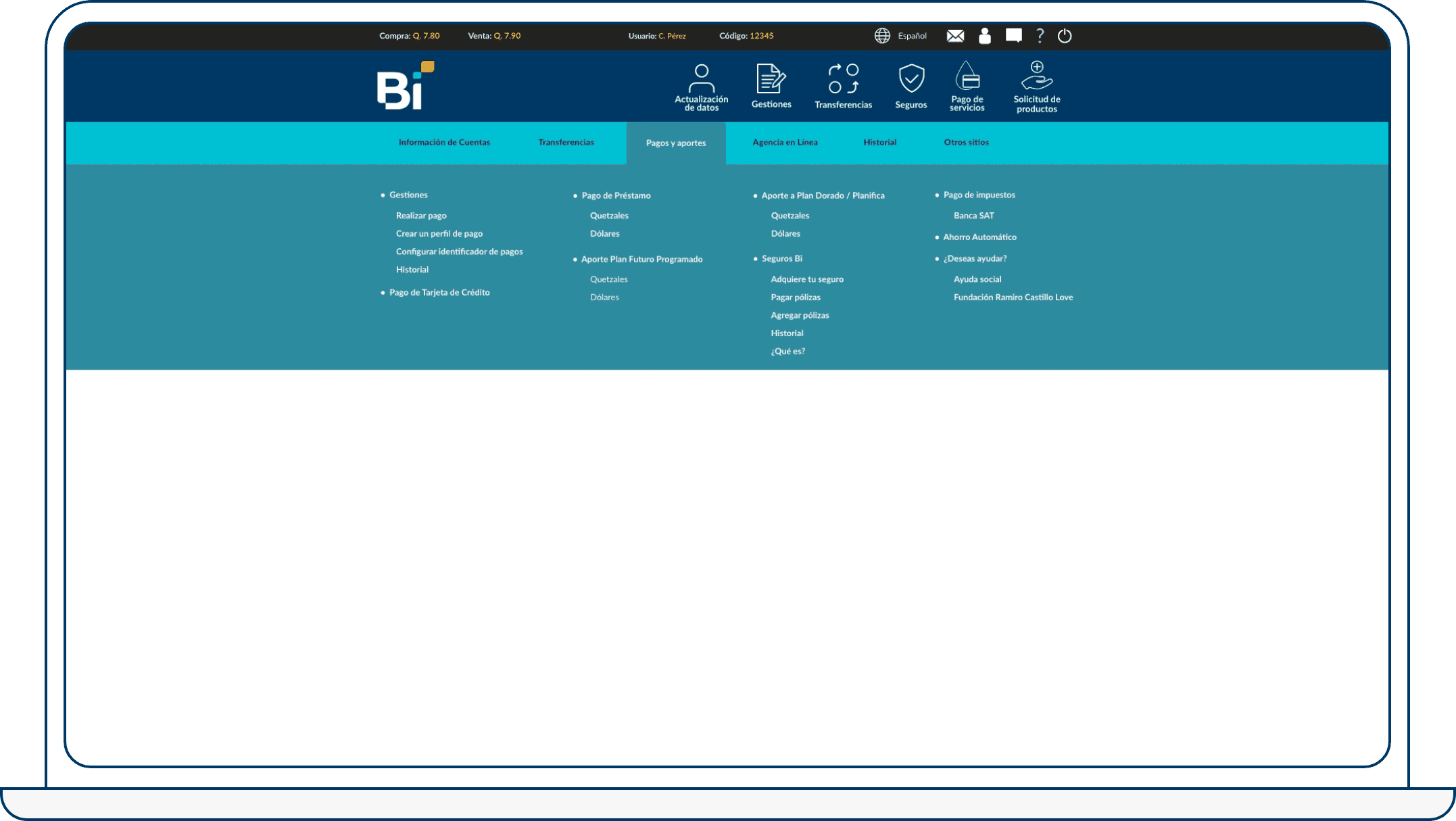Click Realizar pago
Image resolution: width=1456 pixels, height=821 pixels.
(421, 216)
